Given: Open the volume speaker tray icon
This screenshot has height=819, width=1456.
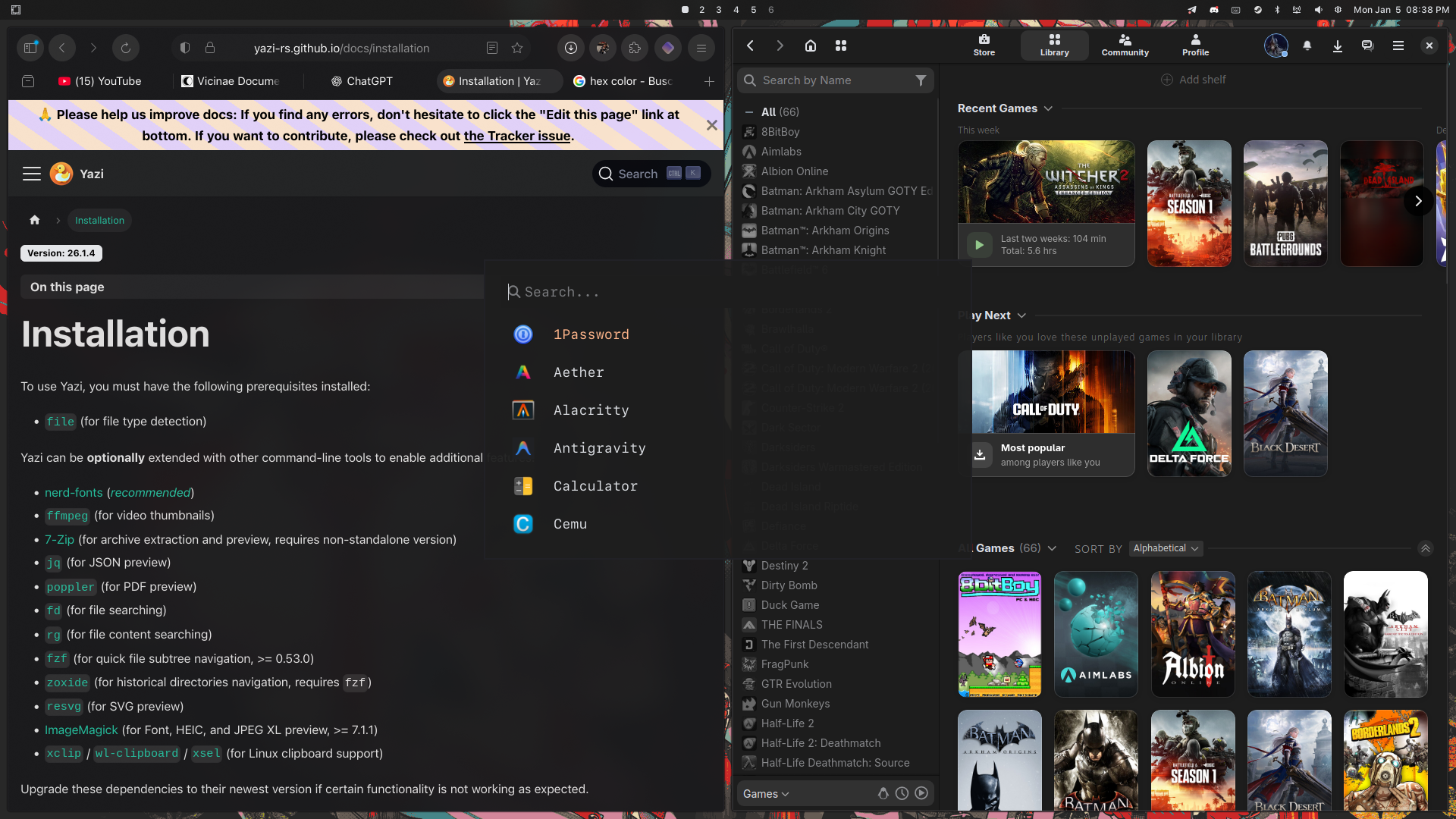Looking at the screenshot, I should click(1318, 10).
